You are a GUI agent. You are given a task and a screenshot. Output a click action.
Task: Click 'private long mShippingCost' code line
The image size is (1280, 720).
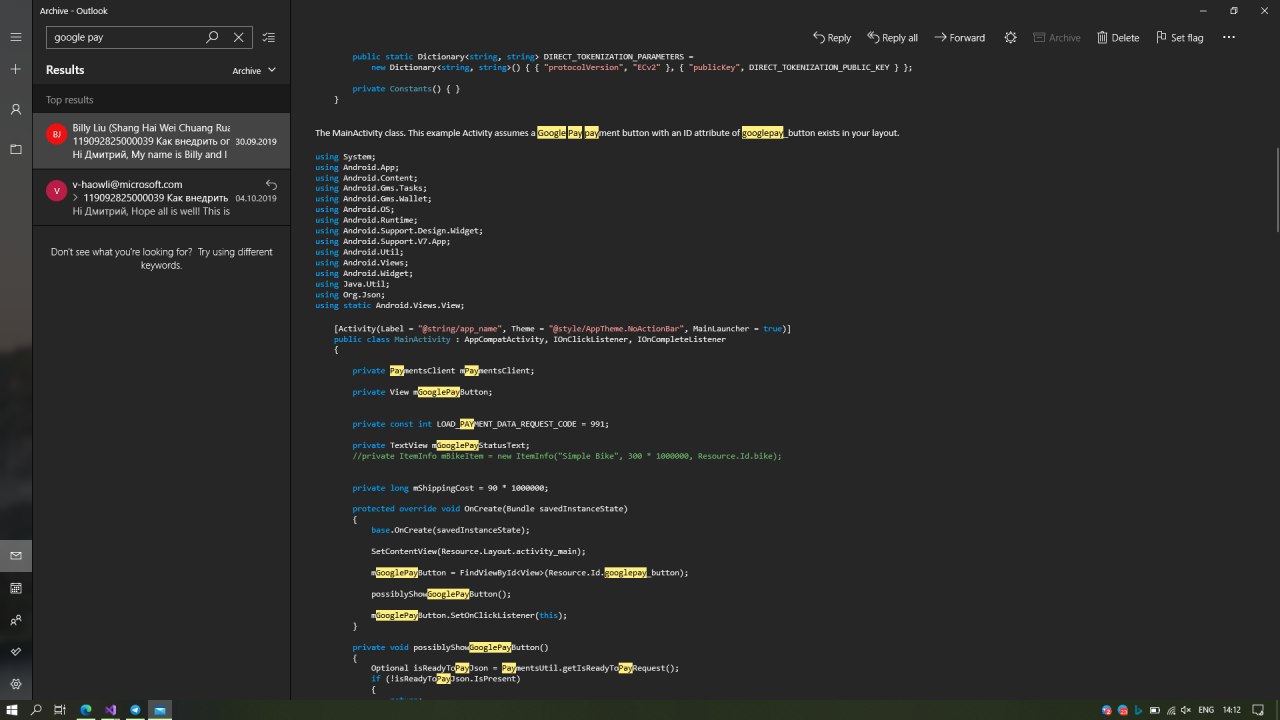[x=450, y=488]
